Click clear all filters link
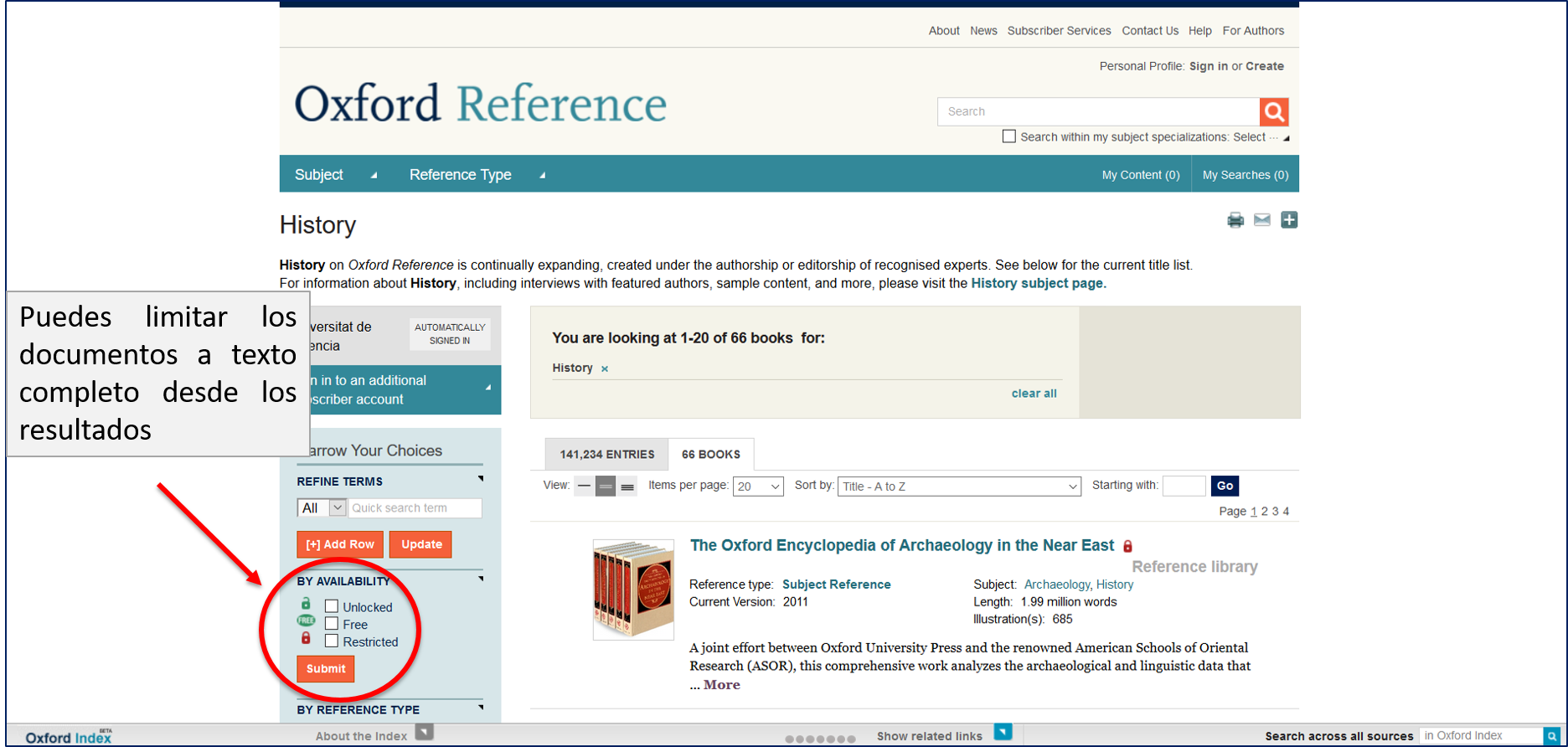 (x=1034, y=394)
